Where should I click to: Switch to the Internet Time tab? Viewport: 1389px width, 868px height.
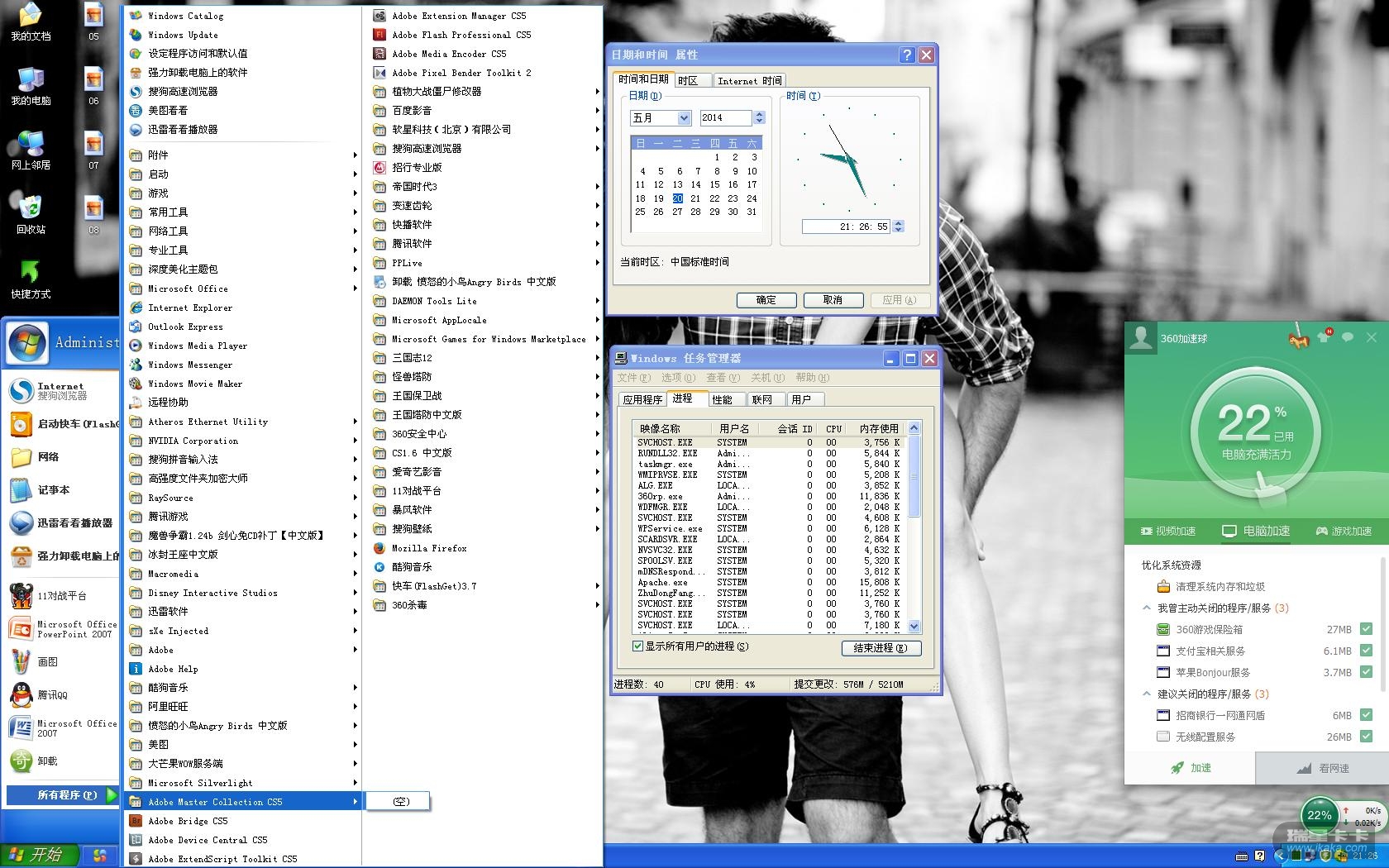[749, 80]
